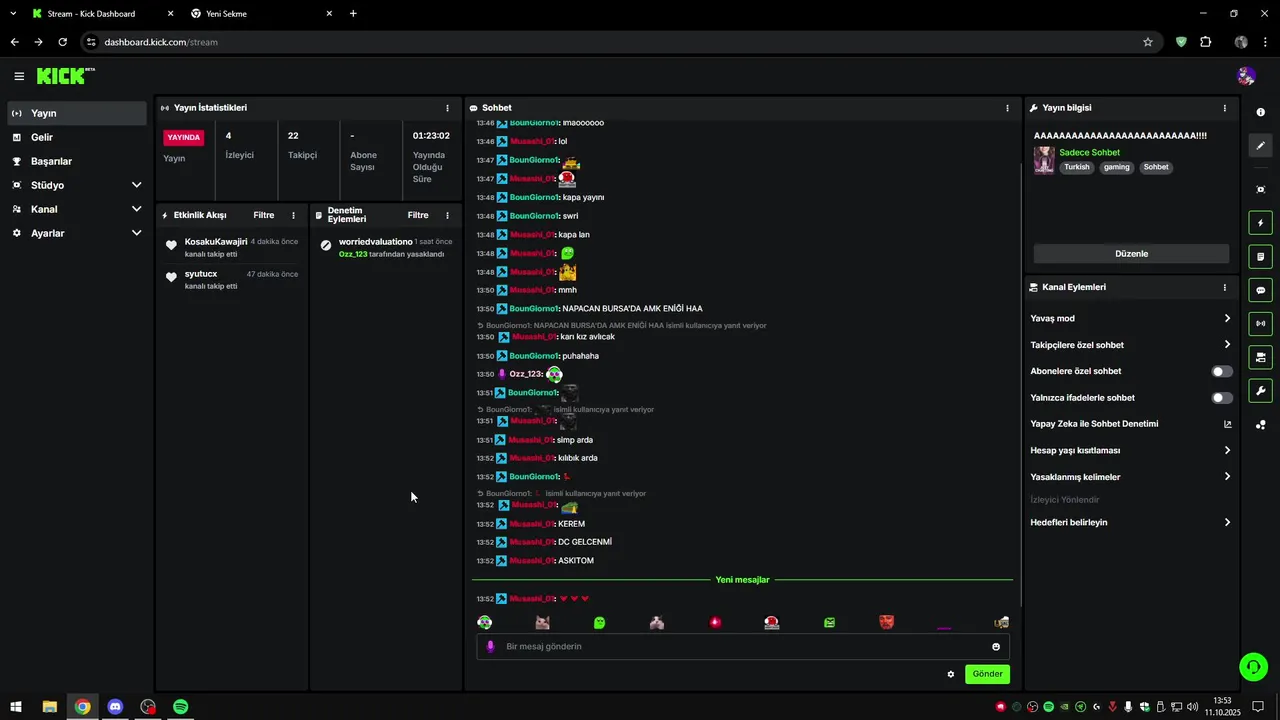Screen dimensions: 1280x720
Task: Open the volume icon in system tray
Action: pos(1192,707)
